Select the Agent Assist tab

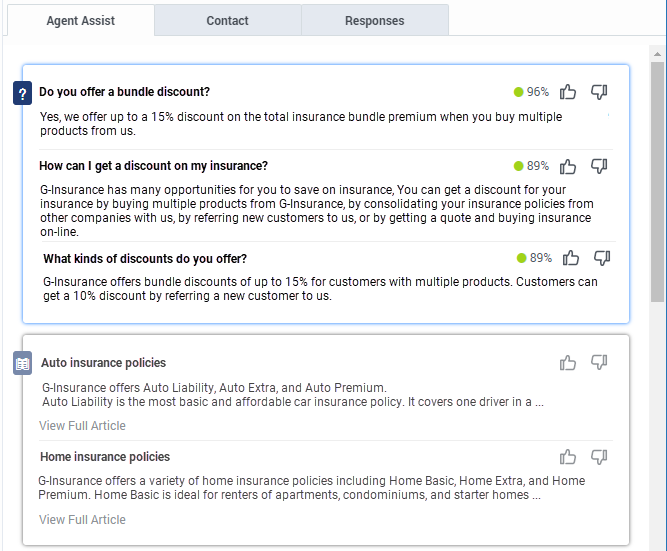(x=81, y=20)
